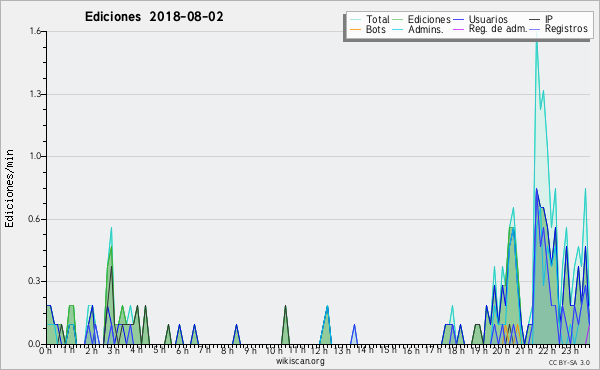Click the orange Bots legend color line
Screen dimensions: 600x370
tap(355, 29)
